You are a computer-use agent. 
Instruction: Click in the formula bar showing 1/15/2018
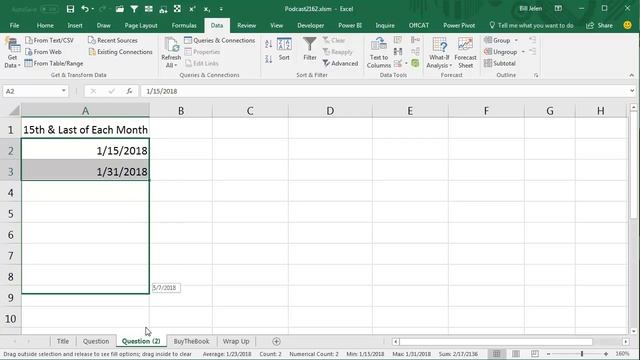click(384, 91)
